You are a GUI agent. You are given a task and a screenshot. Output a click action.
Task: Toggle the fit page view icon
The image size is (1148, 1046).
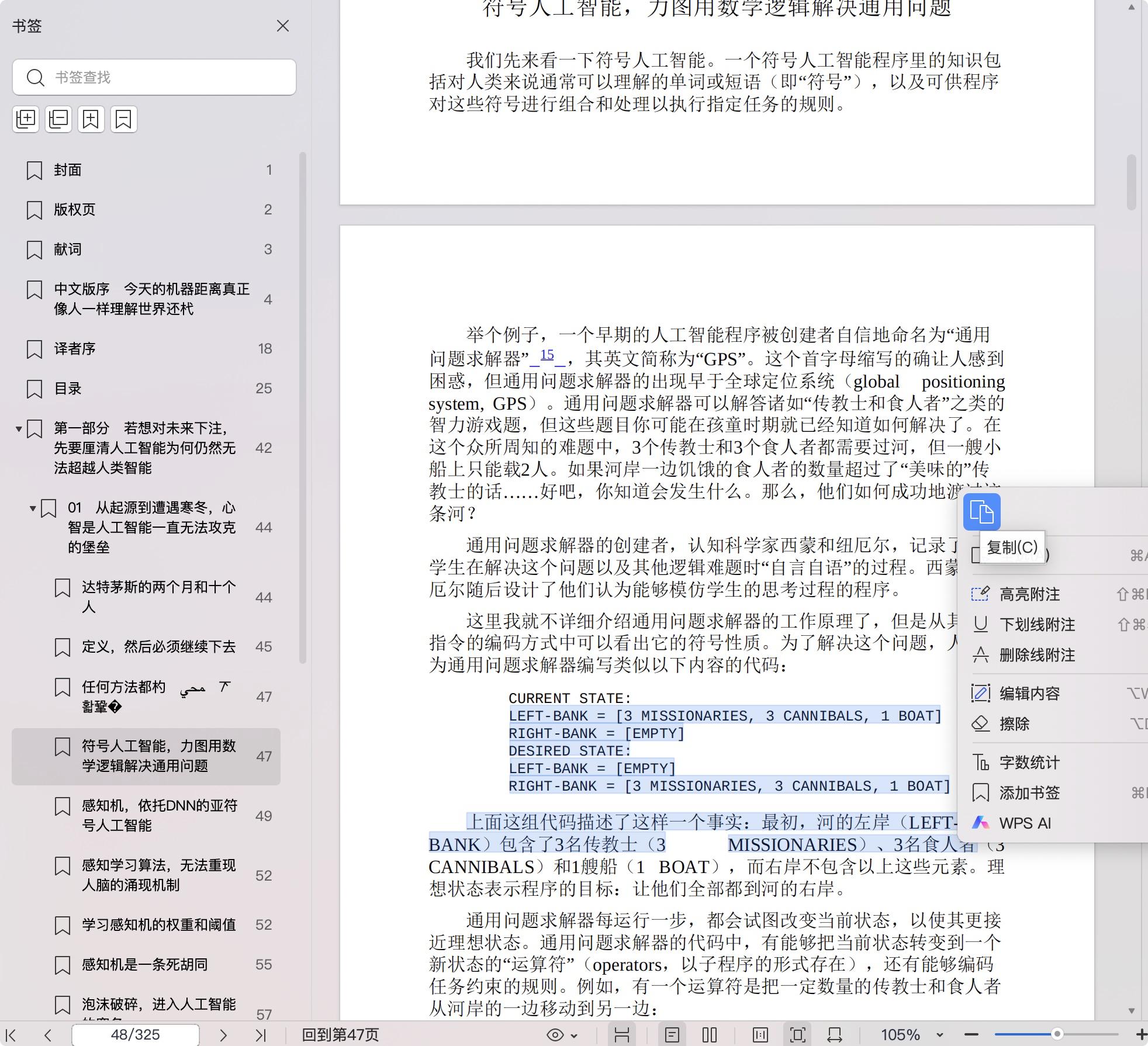click(797, 1035)
